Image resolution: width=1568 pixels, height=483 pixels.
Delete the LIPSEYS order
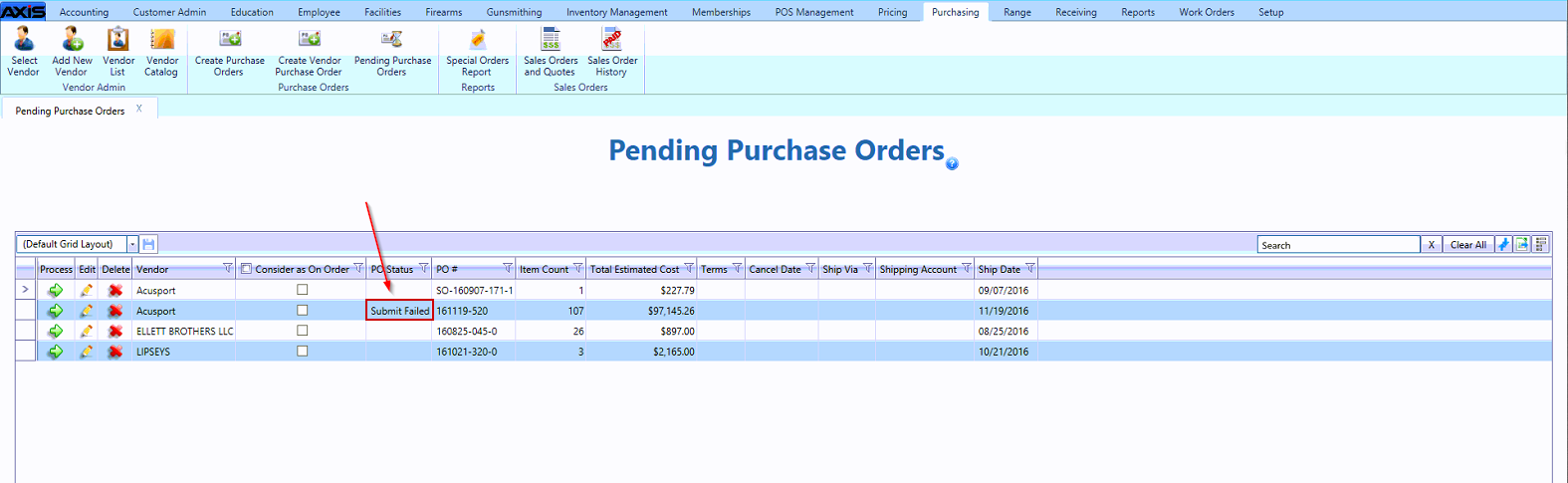(x=115, y=352)
